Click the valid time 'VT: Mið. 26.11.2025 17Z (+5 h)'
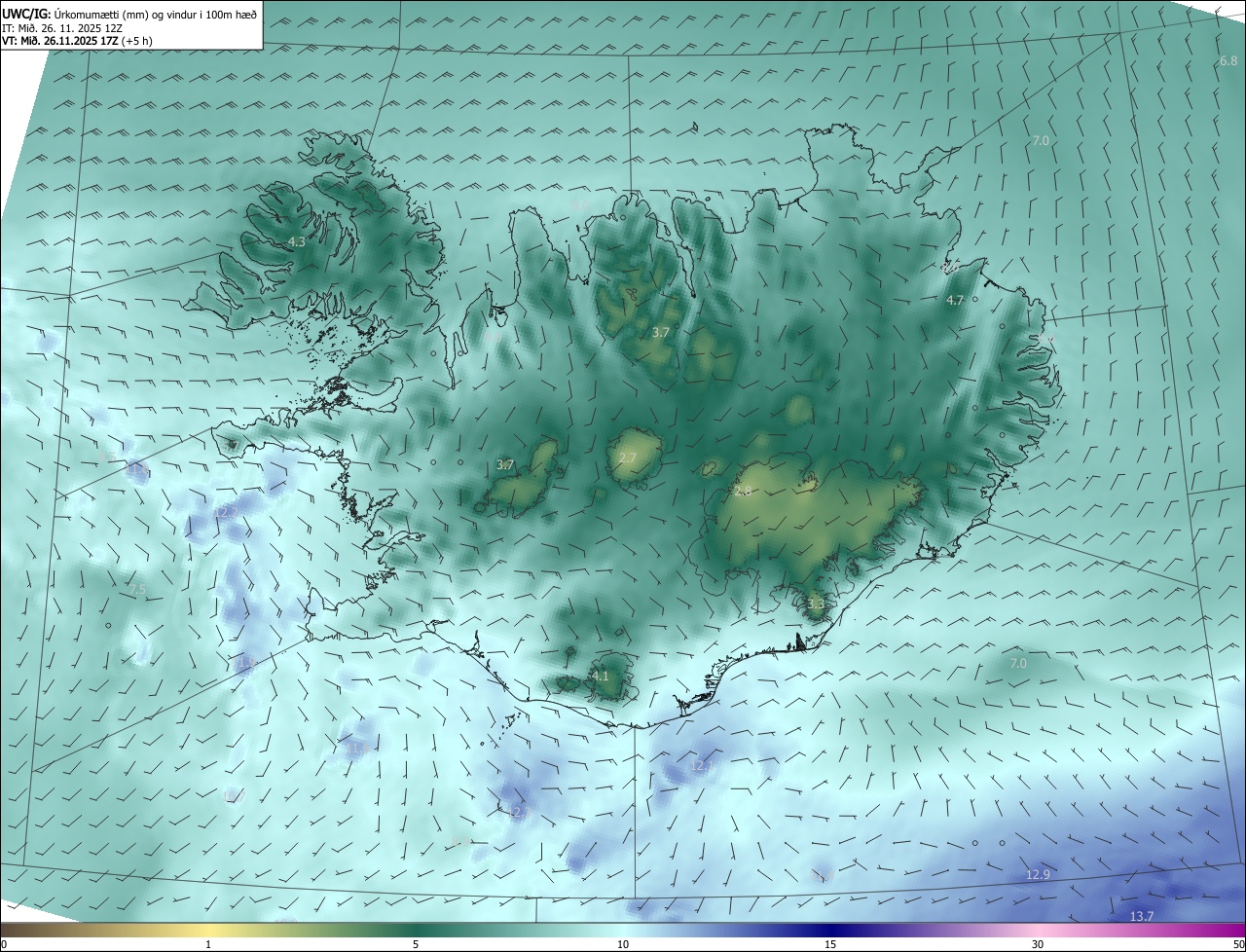1246x952 pixels. tap(77, 41)
